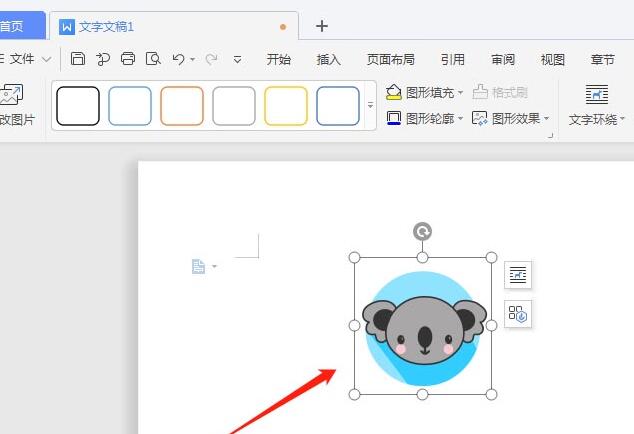The image size is (634, 434).
Task: Open the 图形轮廓 shape outline dropdown
Action: click(425, 118)
